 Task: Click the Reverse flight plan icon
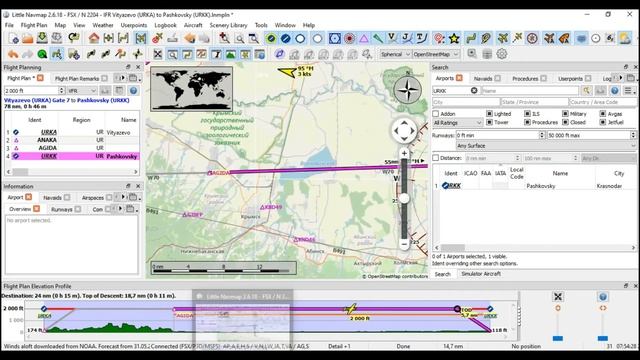(x=120, y=54)
